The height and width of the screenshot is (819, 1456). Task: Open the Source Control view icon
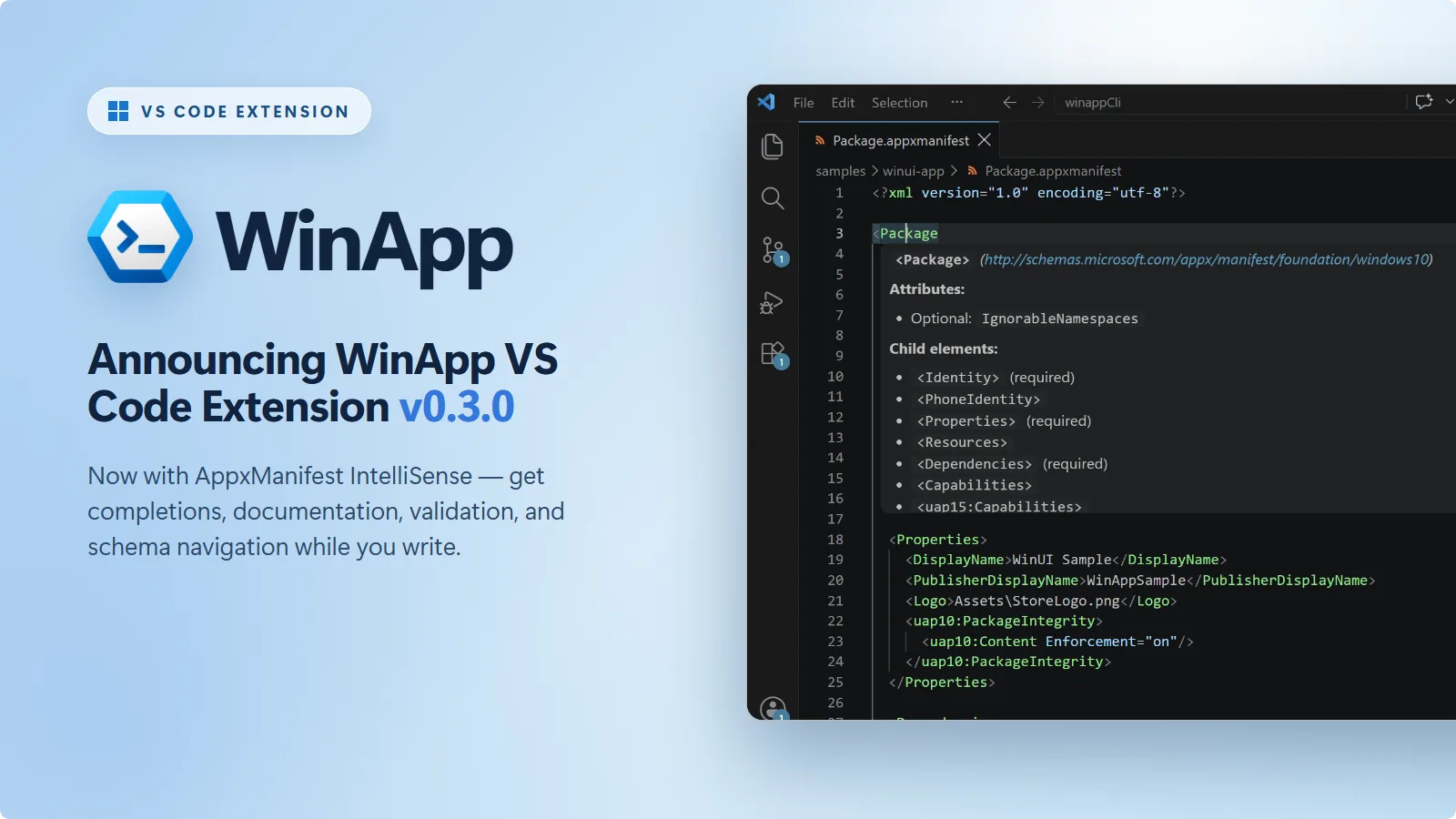coord(773,250)
